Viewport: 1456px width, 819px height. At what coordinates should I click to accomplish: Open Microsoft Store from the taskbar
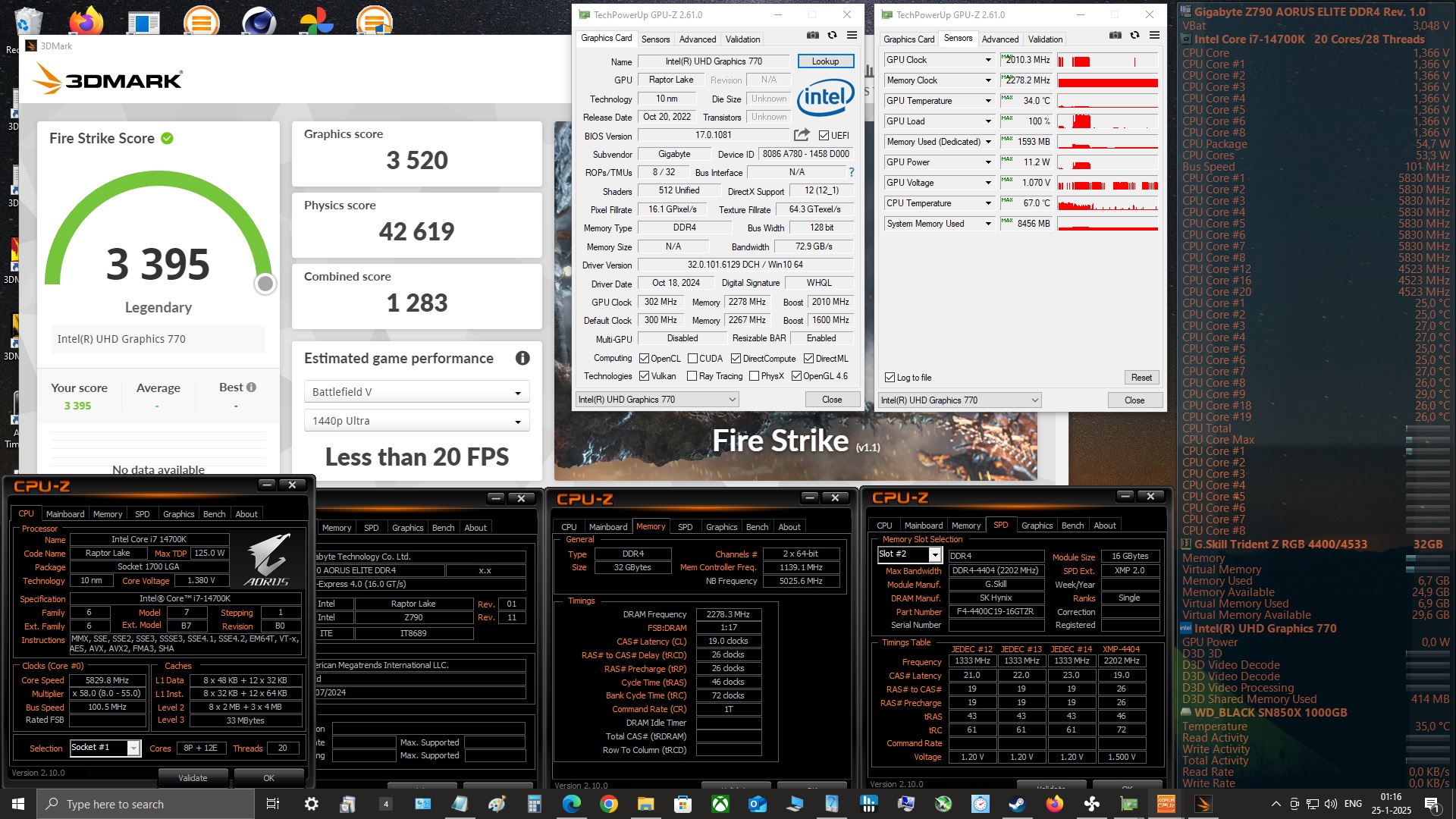[x=682, y=804]
